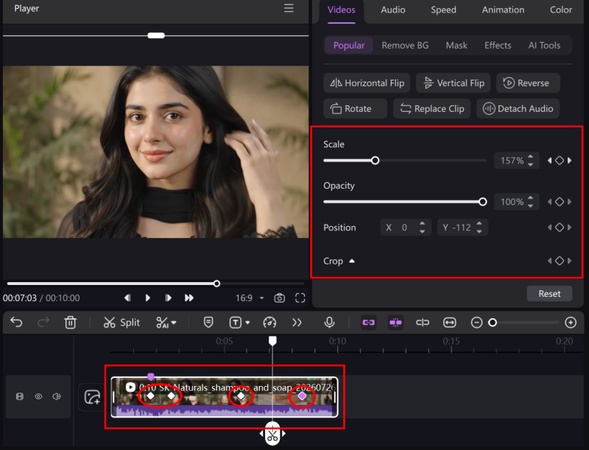Viewport: 589px width, 450px height.
Task: Toggle video track visibility eye
Action: click(x=38, y=397)
